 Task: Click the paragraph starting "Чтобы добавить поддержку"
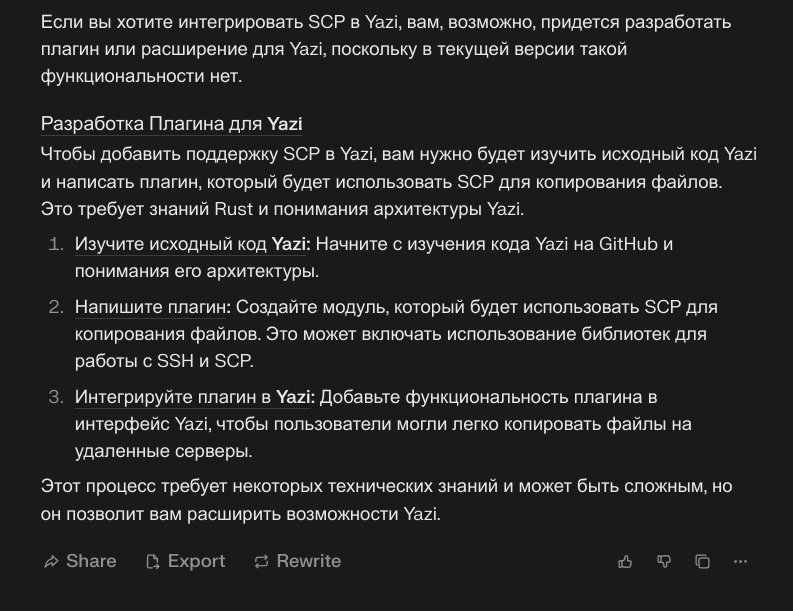(x=397, y=182)
